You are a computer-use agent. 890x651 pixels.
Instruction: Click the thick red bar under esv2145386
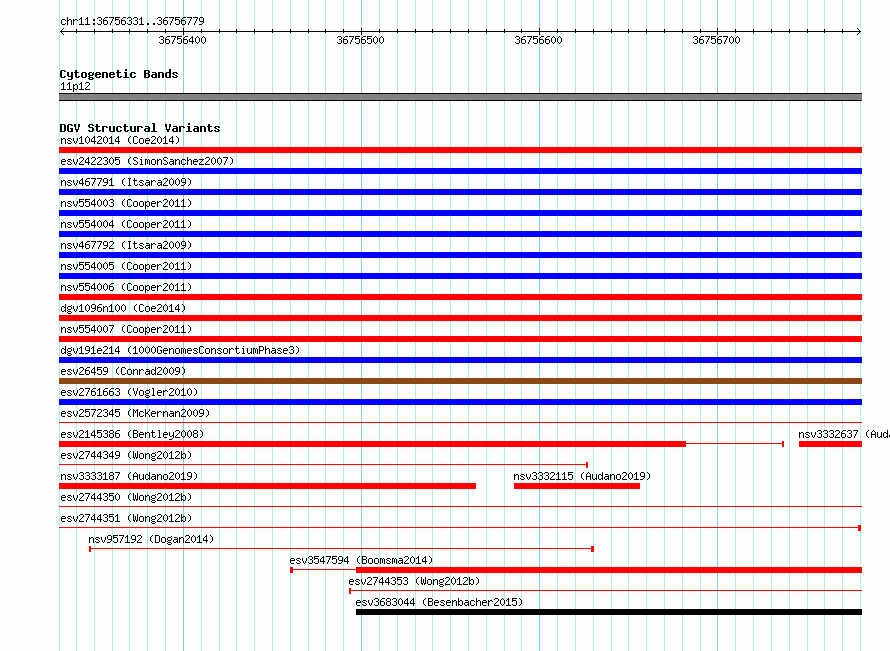click(372, 444)
